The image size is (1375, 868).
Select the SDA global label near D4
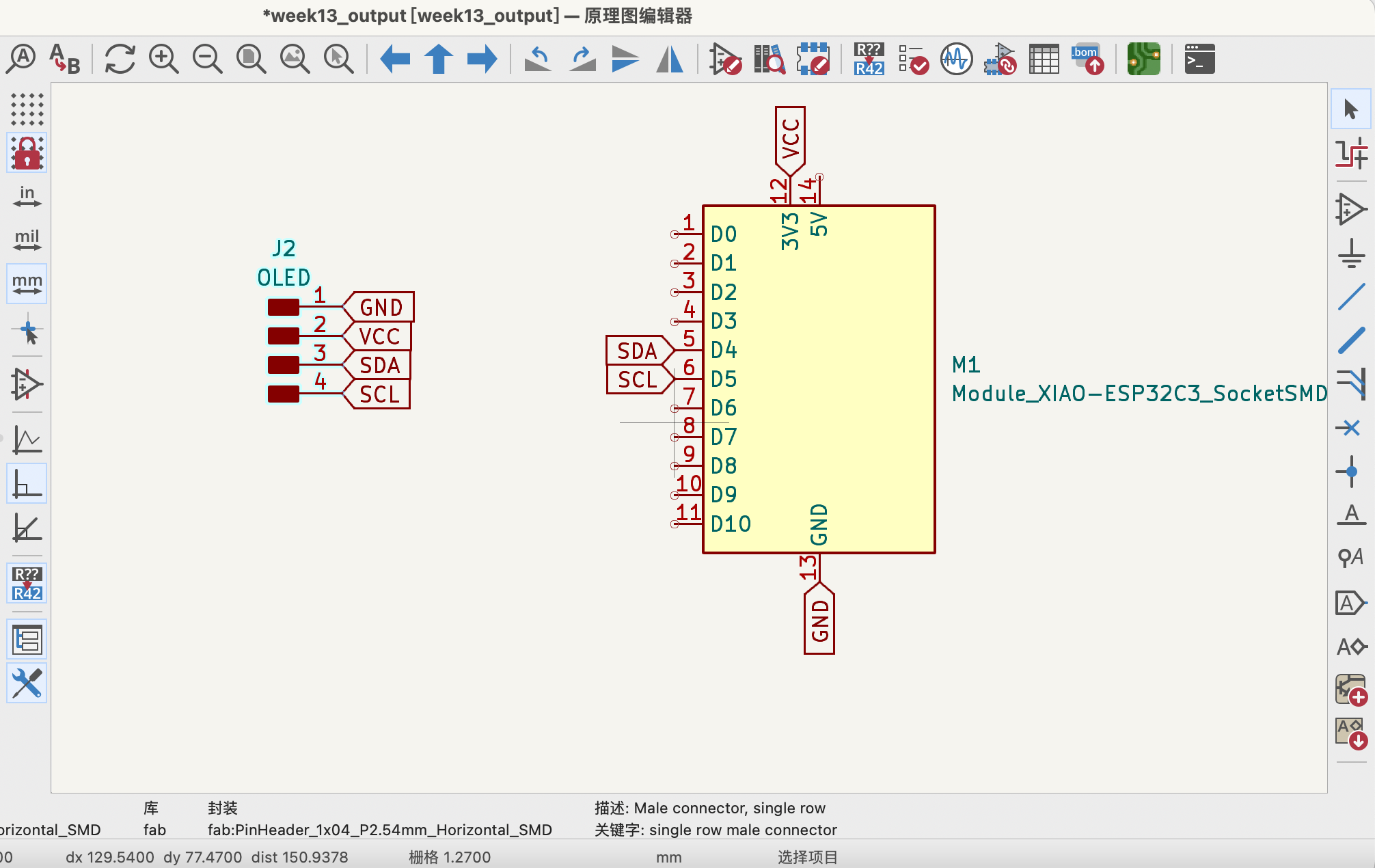(x=640, y=351)
